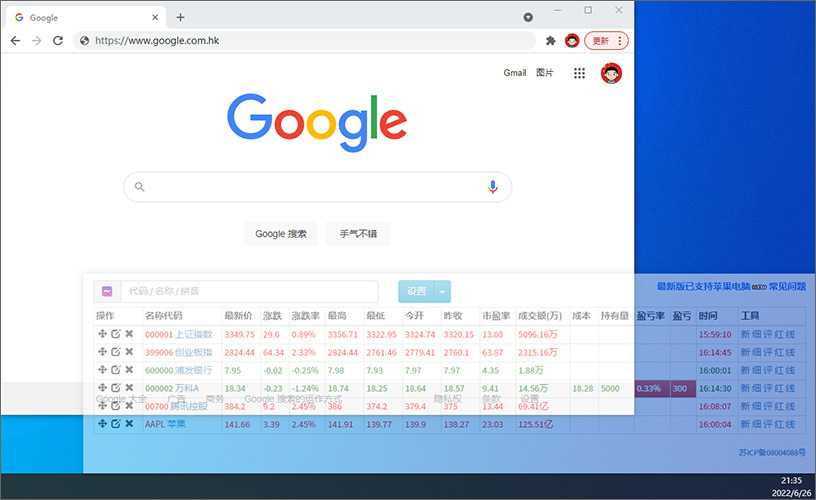Open the Google account avatar on page

pos(611,73)
